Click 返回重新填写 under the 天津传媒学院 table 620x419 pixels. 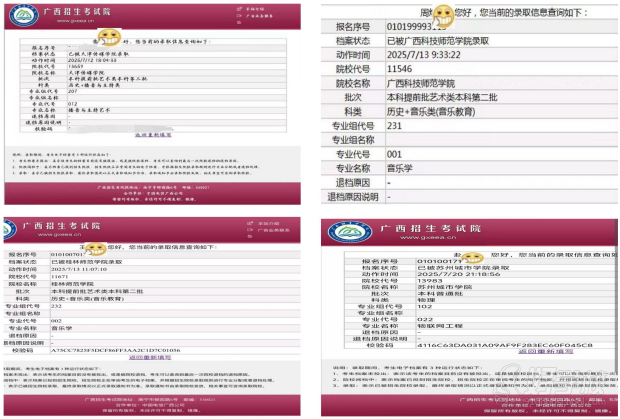coord(153,134)
